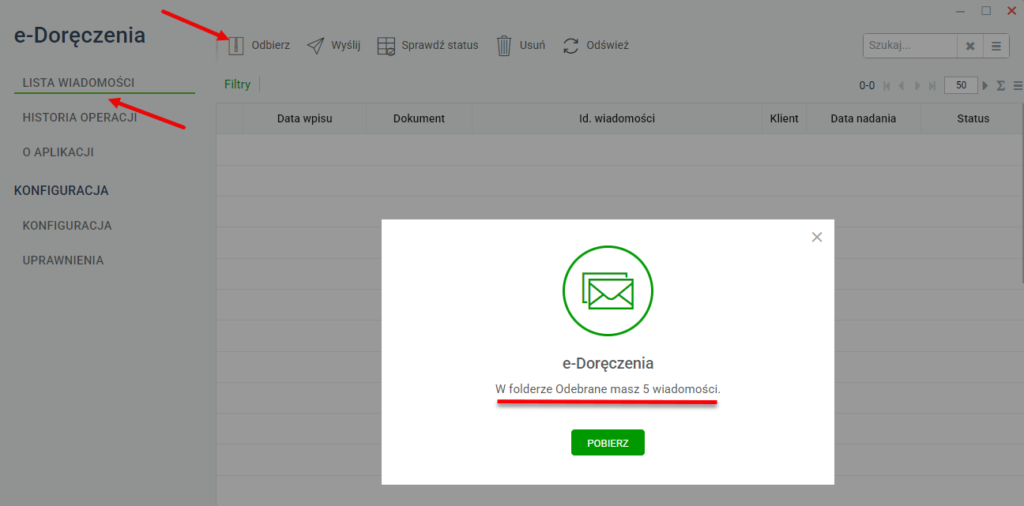Click the Filtry link

pos(237,85)
